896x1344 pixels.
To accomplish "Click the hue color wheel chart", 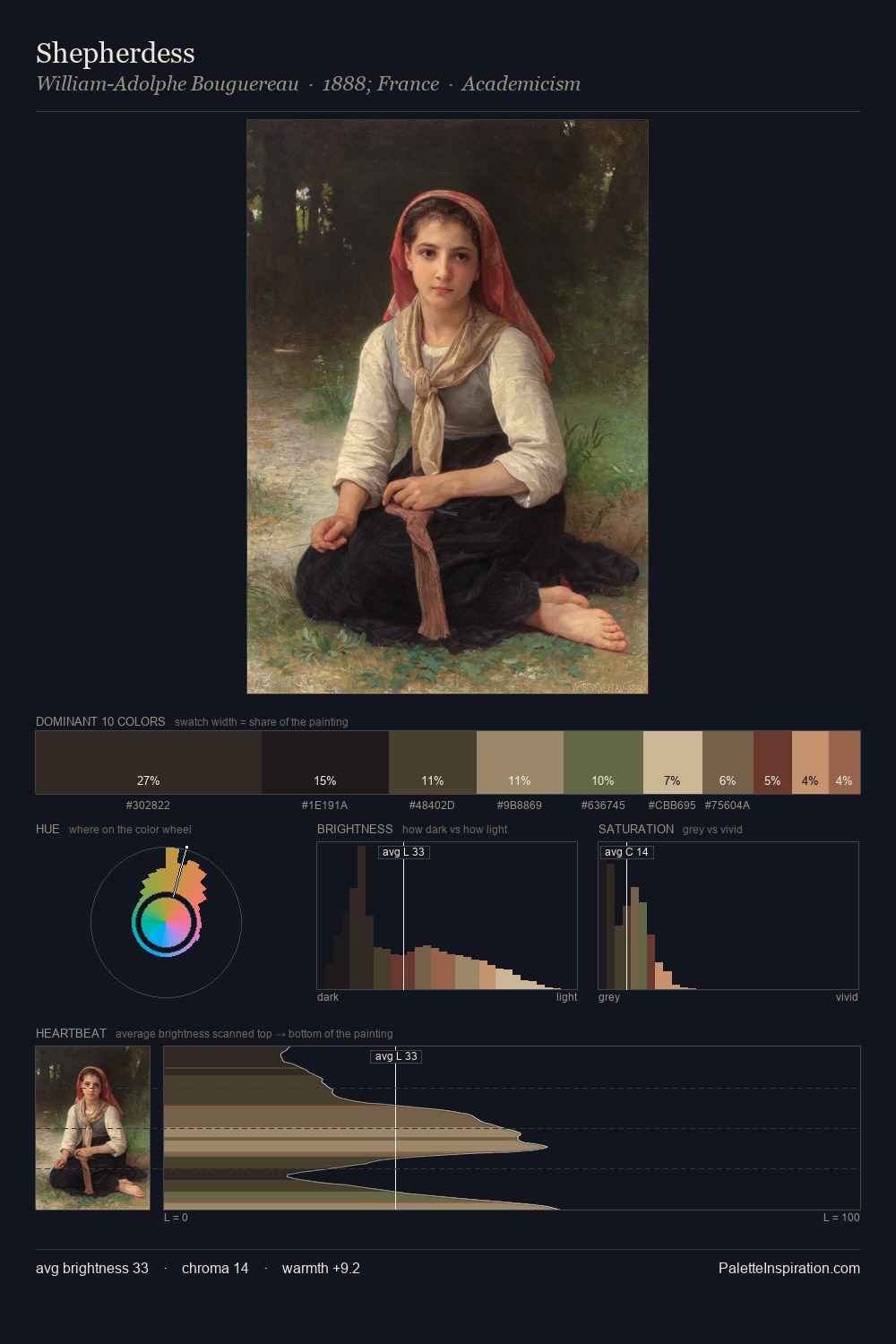I will click(166, 922).
